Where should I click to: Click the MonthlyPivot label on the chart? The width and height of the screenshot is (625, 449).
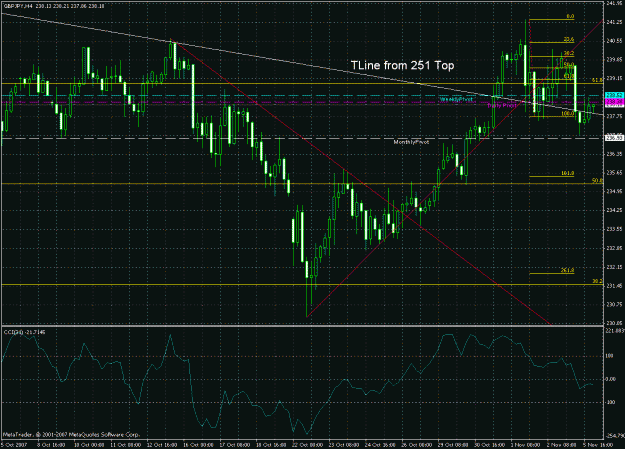click(411, 142)
